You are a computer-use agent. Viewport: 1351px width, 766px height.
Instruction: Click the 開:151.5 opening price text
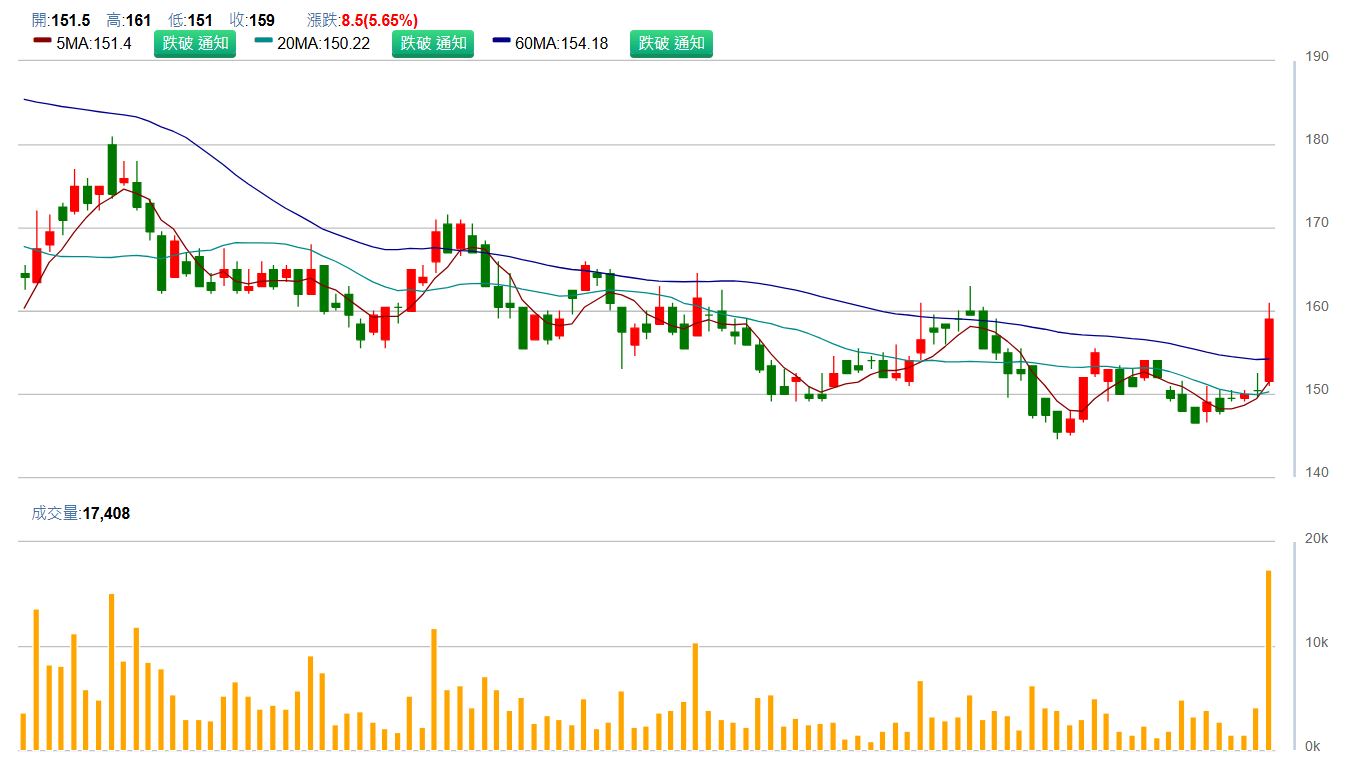point(61,20)
